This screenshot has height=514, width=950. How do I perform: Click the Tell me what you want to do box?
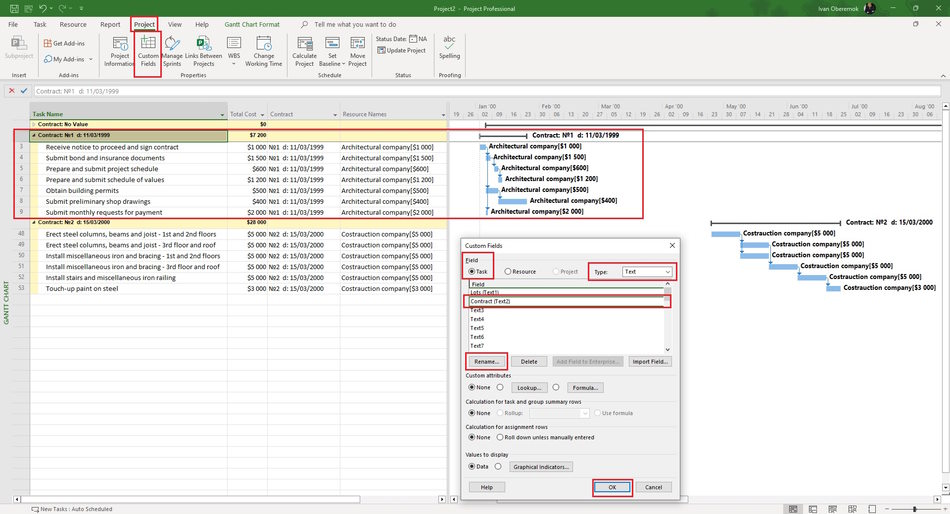coord(355,25)
